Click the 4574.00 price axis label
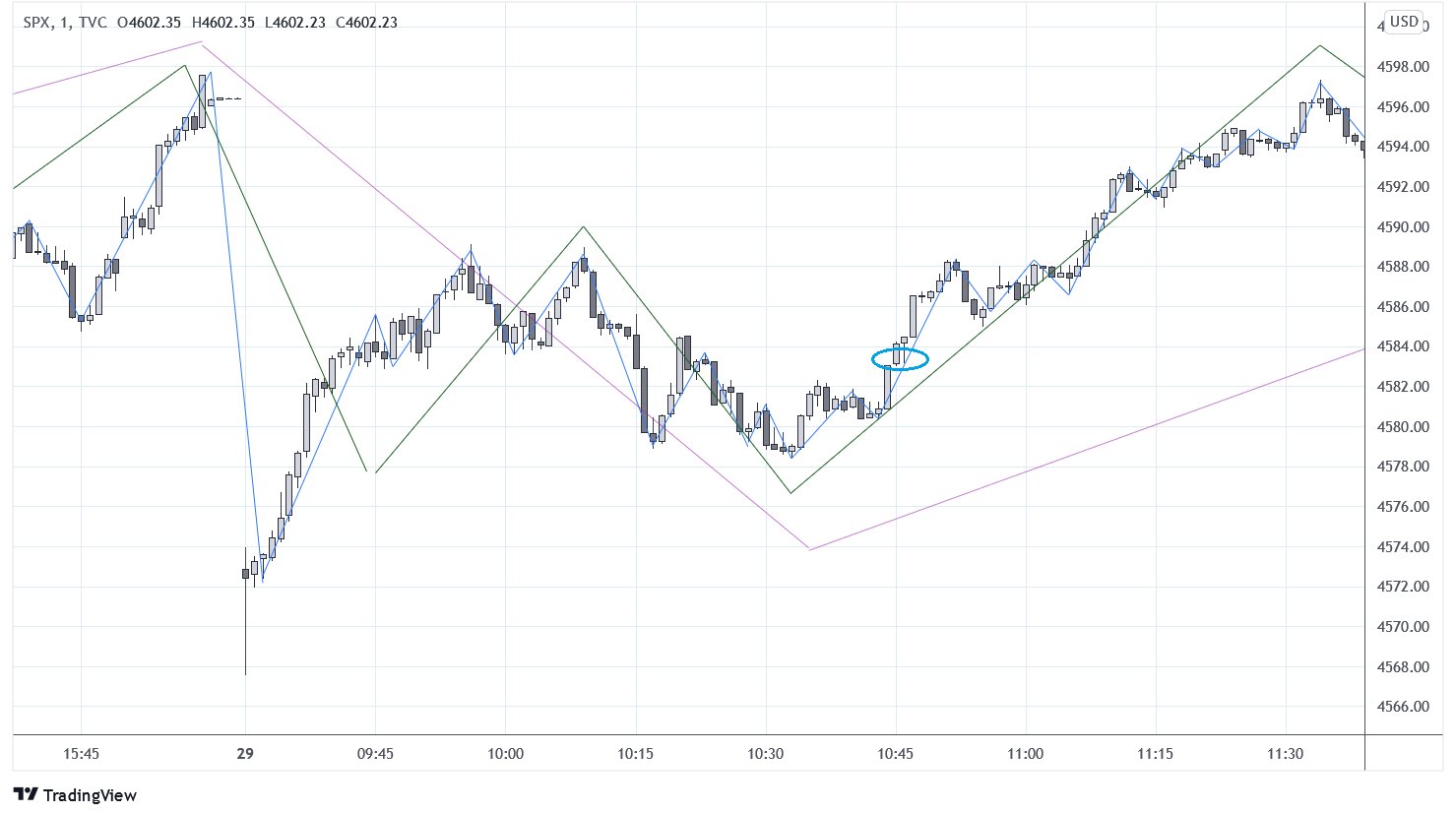Screen dimensions: 1456x813 coord(1404,547)
